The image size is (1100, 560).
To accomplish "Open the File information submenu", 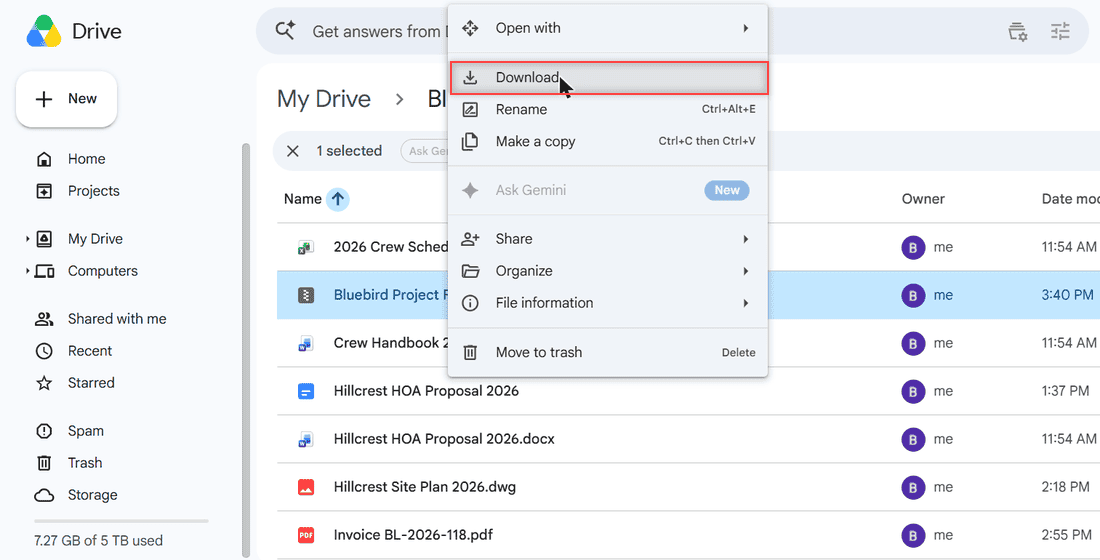I will pyautogui.click(x=608, y=303).
